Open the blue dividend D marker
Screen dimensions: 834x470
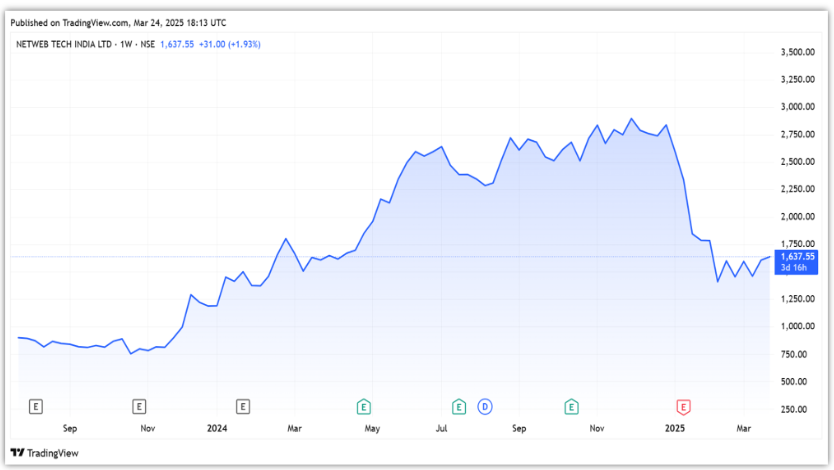485,406
